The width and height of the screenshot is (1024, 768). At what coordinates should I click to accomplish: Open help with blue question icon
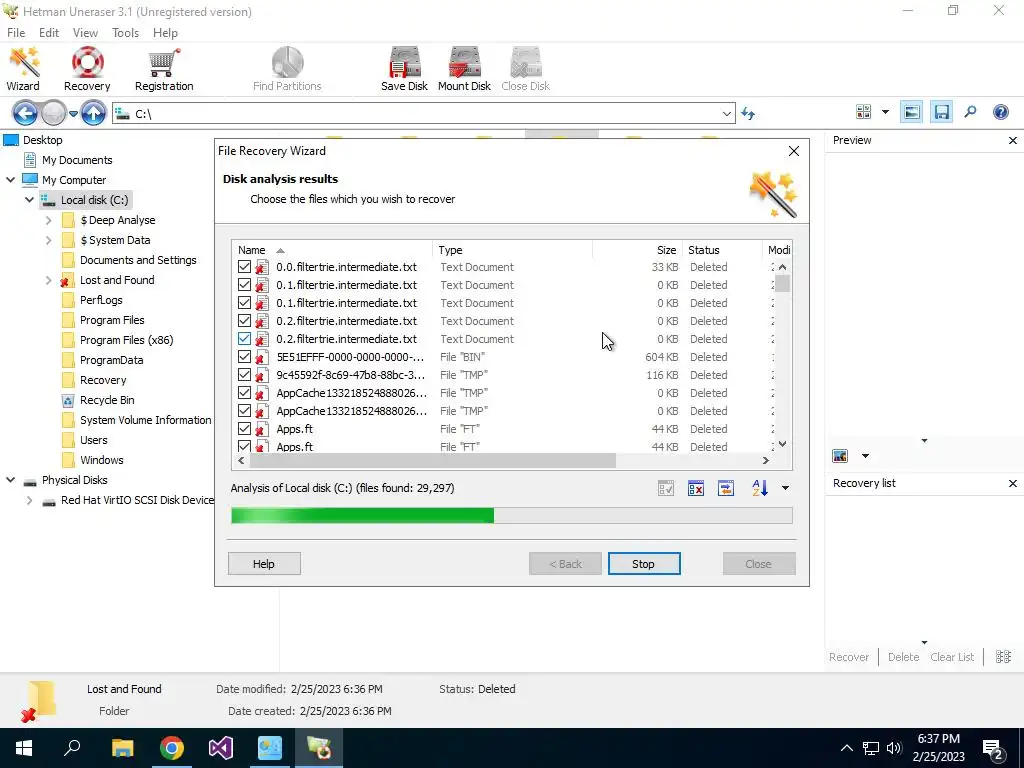(x=1000, y=112)
